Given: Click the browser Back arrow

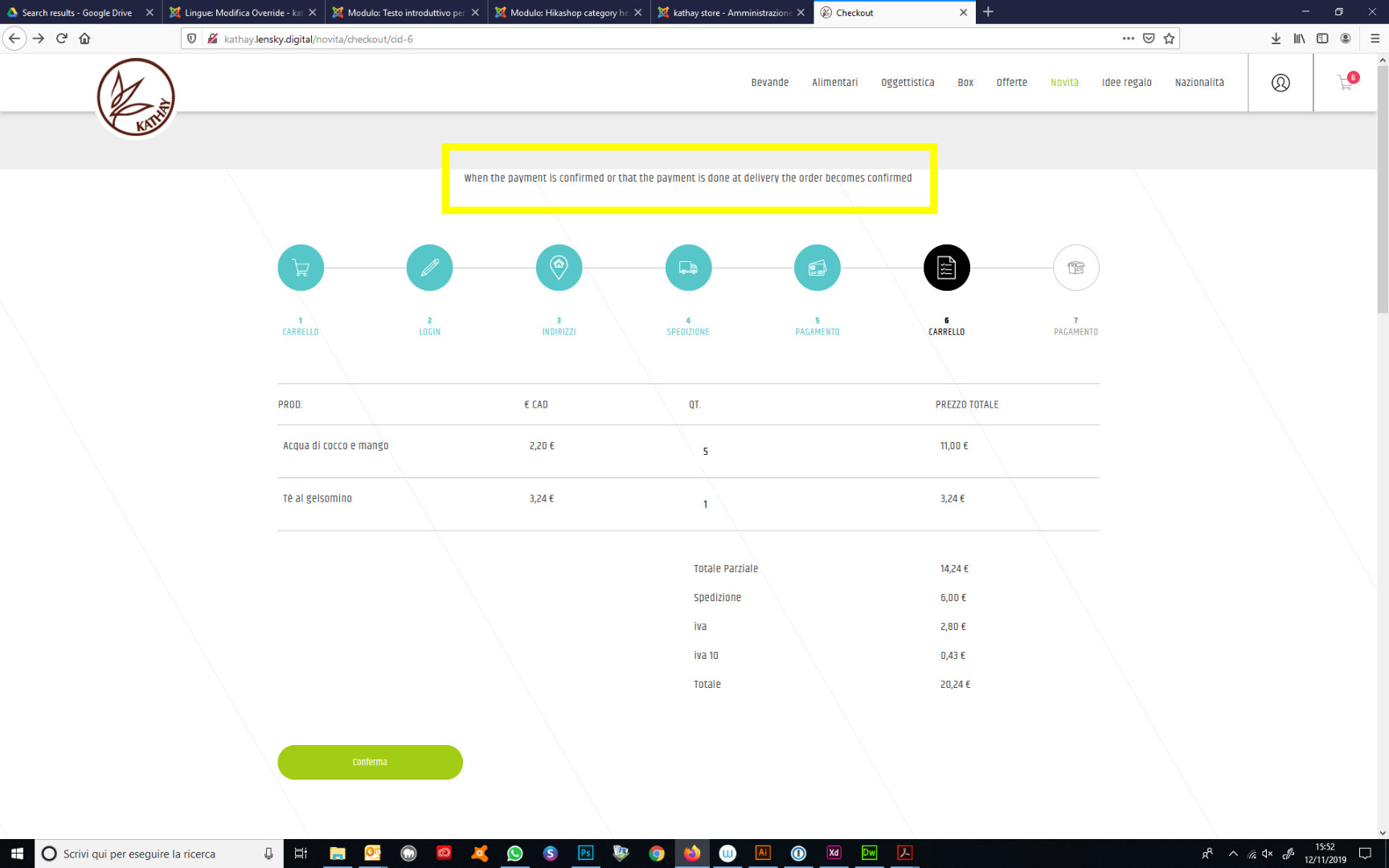Looking at the screenshot, I should [14, 39].
